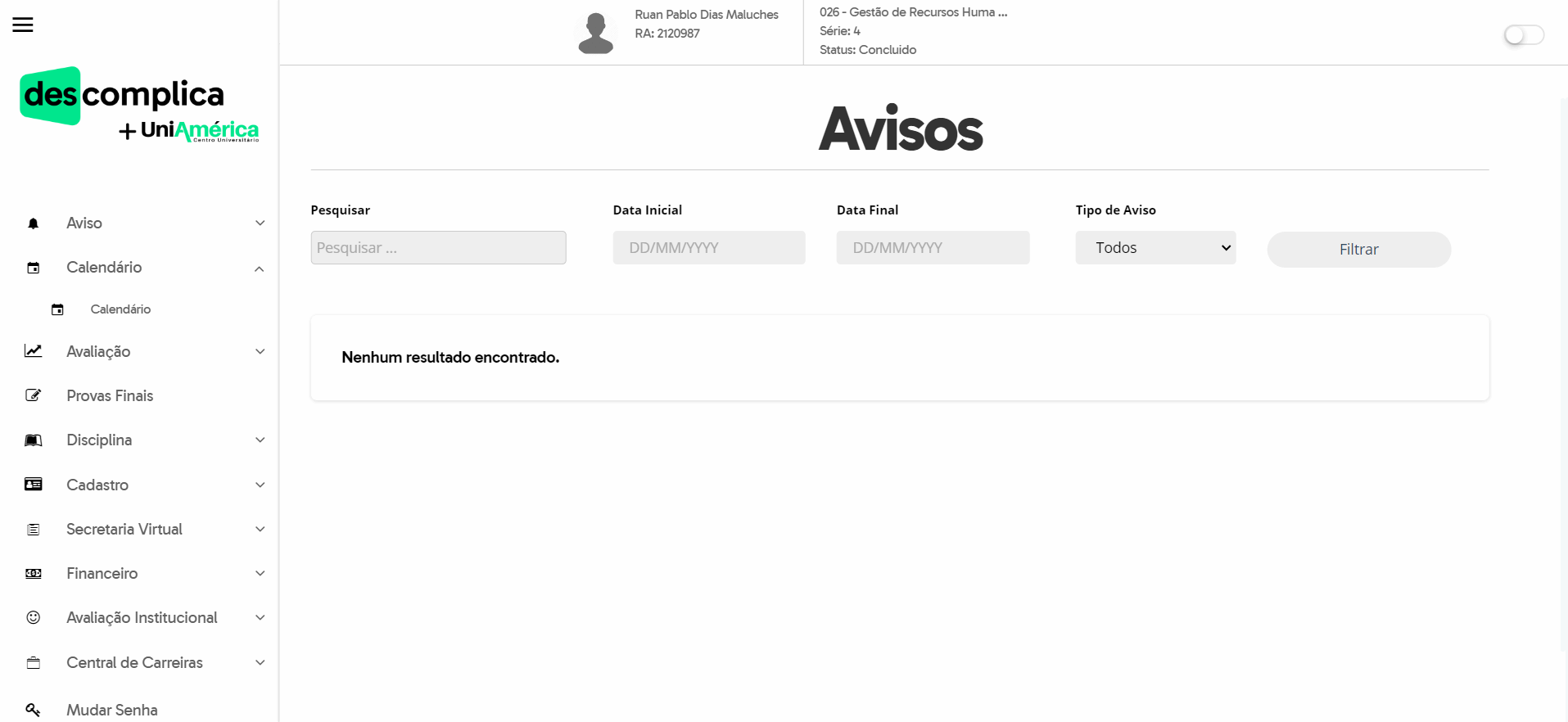Click the Avisos page heading
The image size is (1568, 722).
901,129
